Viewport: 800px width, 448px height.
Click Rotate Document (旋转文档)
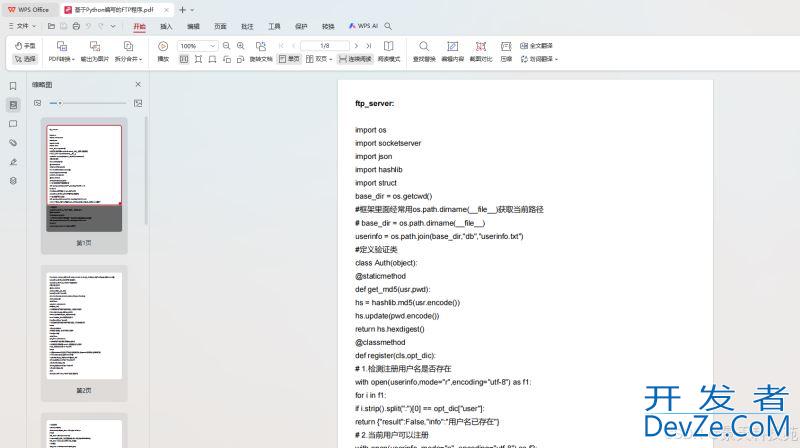(x=261, y=52)
